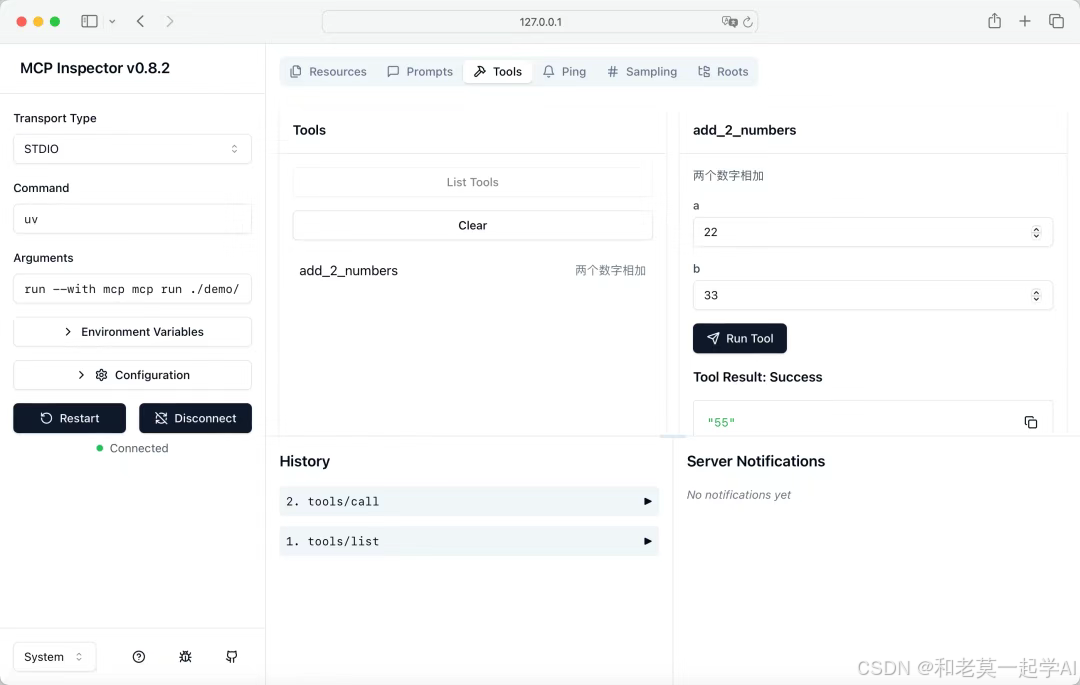Image resolution: width=1080 pixels, height=685 pixels.
Task: Select the Tools tab
Action: [x=497, y=72]
